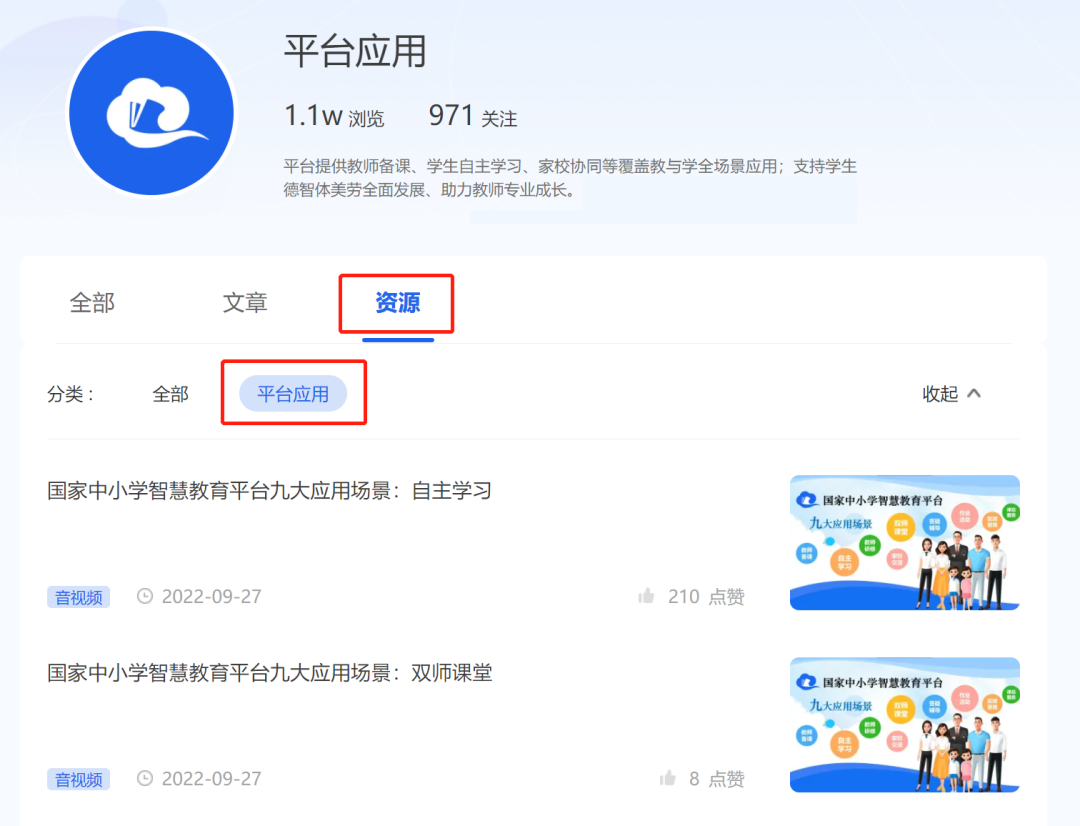Open the 九大应用场景：双师课堂 title link

[270, 673]
